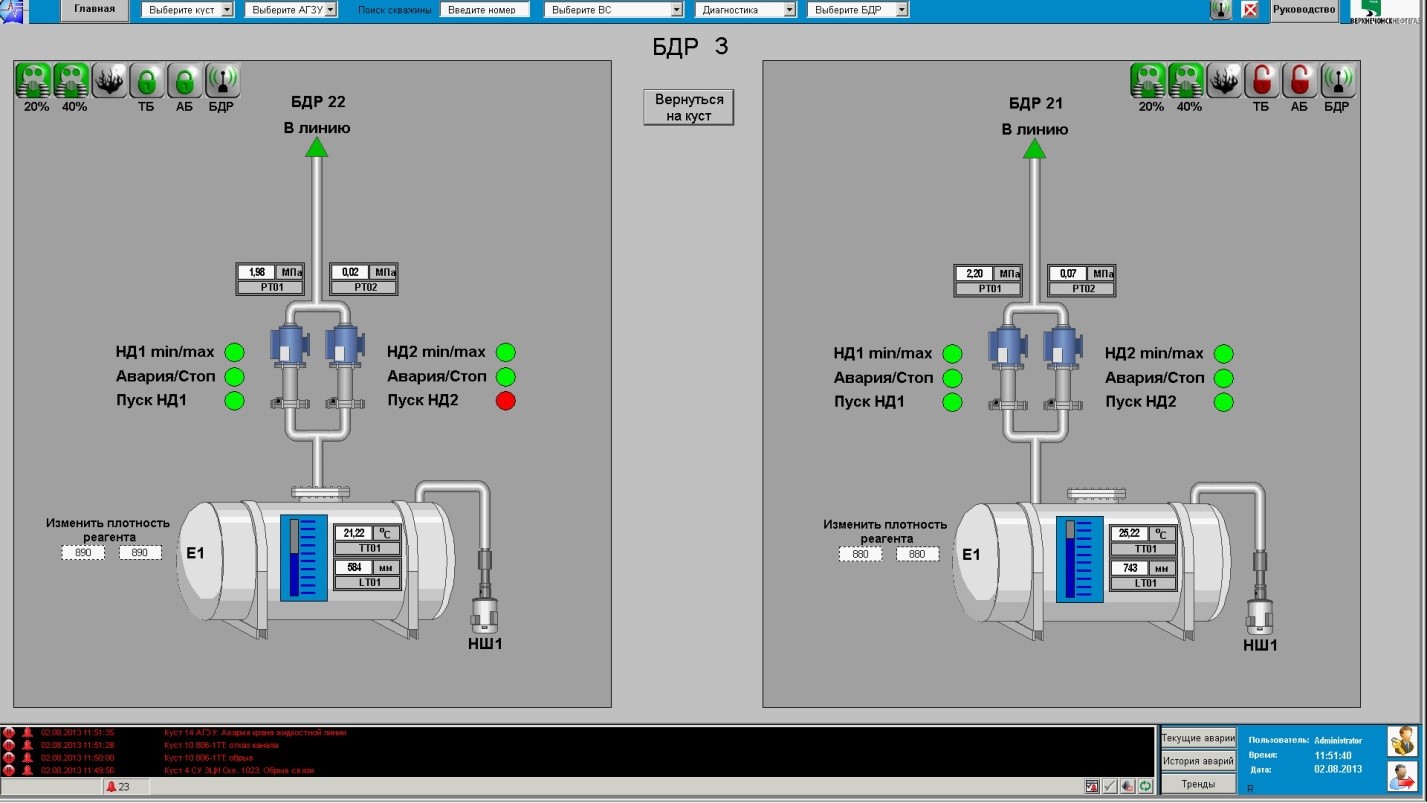Toggle Пуск НД1 indicator in БДР 22
1427x803 pixels.
[x=234, y=401]
